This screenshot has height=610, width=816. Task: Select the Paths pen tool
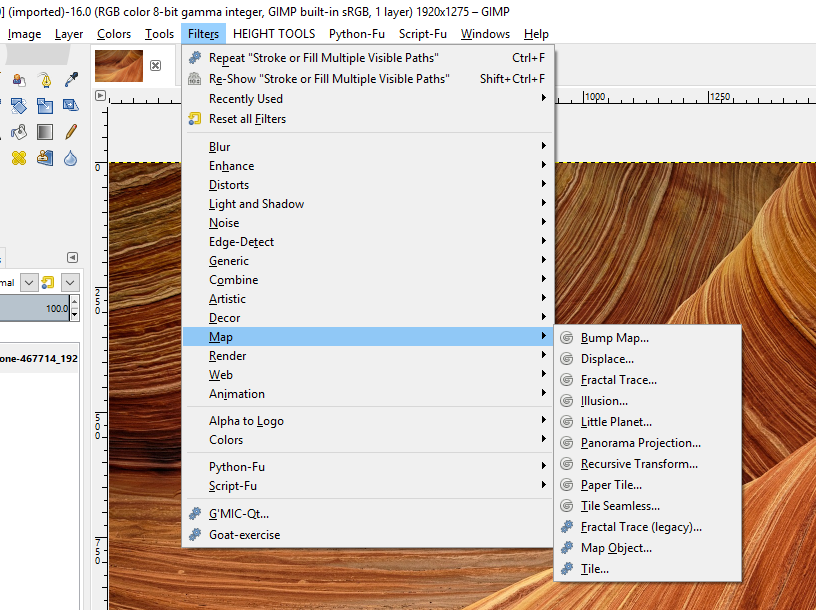[45, 80]
